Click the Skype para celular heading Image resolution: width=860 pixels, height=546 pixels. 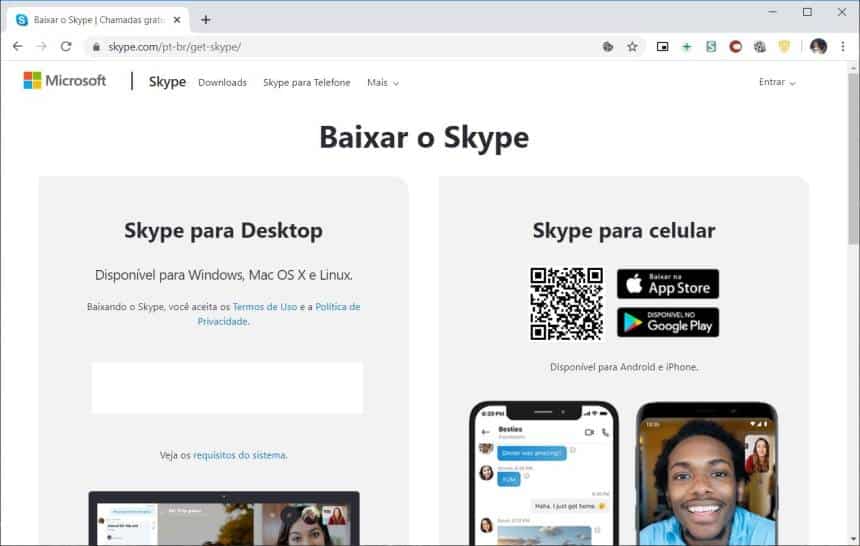(x=624, y=231)
